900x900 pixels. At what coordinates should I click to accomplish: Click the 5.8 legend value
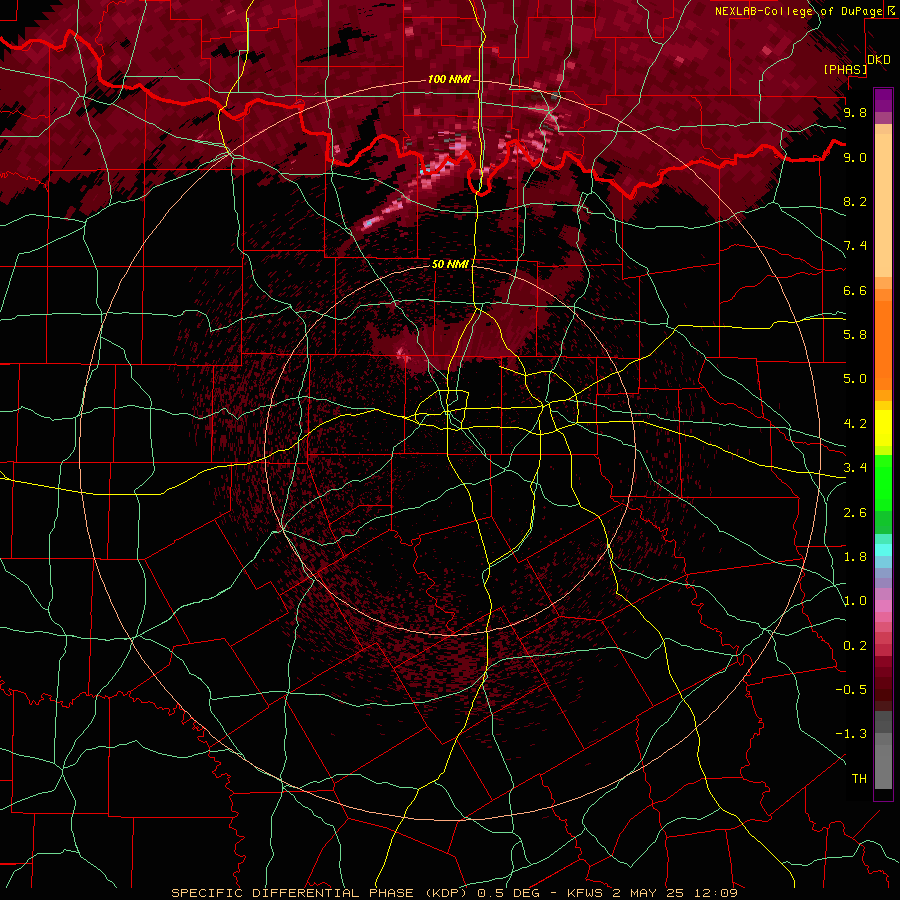(x=855, y=335)
